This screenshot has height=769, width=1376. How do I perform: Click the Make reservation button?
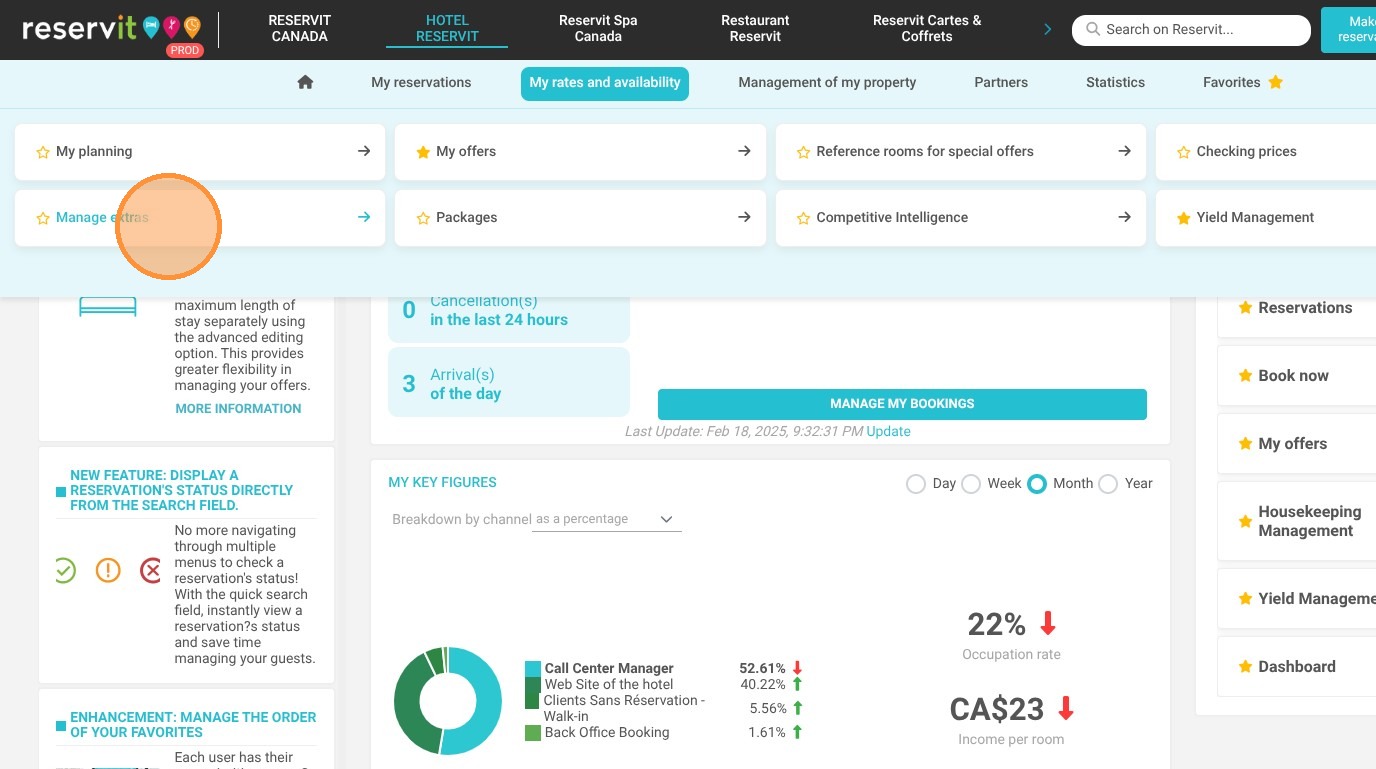coord(1349,29)
